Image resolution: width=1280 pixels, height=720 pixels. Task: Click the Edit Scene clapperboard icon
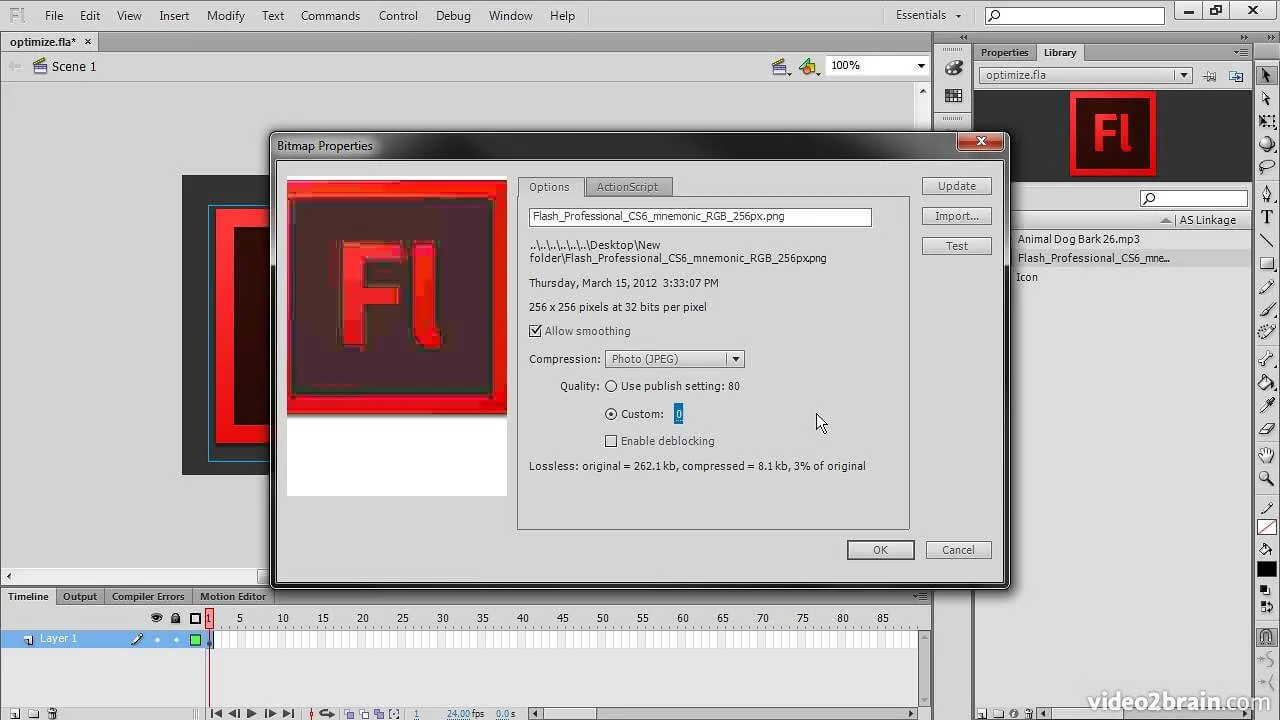(x=781, y=66)
